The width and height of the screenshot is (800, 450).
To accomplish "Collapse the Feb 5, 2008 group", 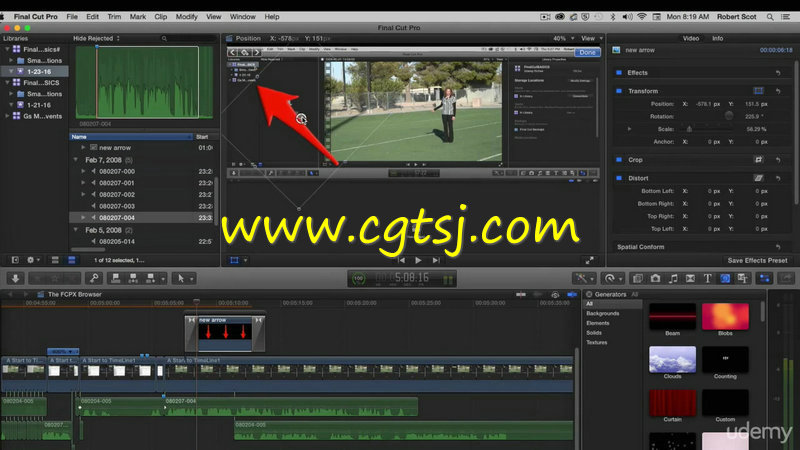I will [76, 230].
